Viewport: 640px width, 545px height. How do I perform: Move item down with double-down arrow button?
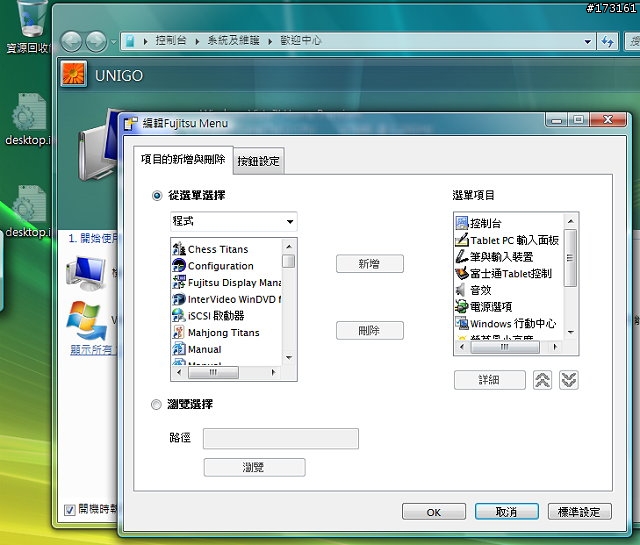pos(569,380)
